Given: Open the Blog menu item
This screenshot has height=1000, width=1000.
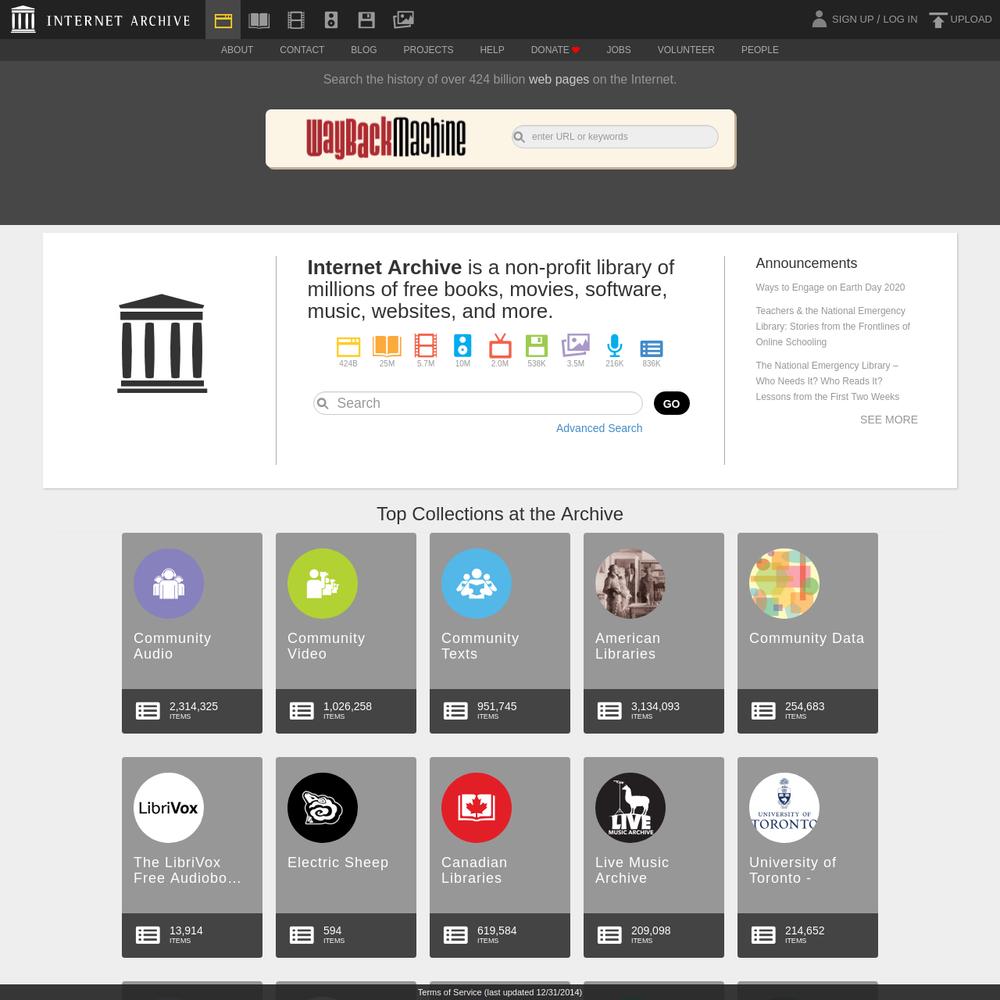Looking at the screenshot, I should 364,50.
